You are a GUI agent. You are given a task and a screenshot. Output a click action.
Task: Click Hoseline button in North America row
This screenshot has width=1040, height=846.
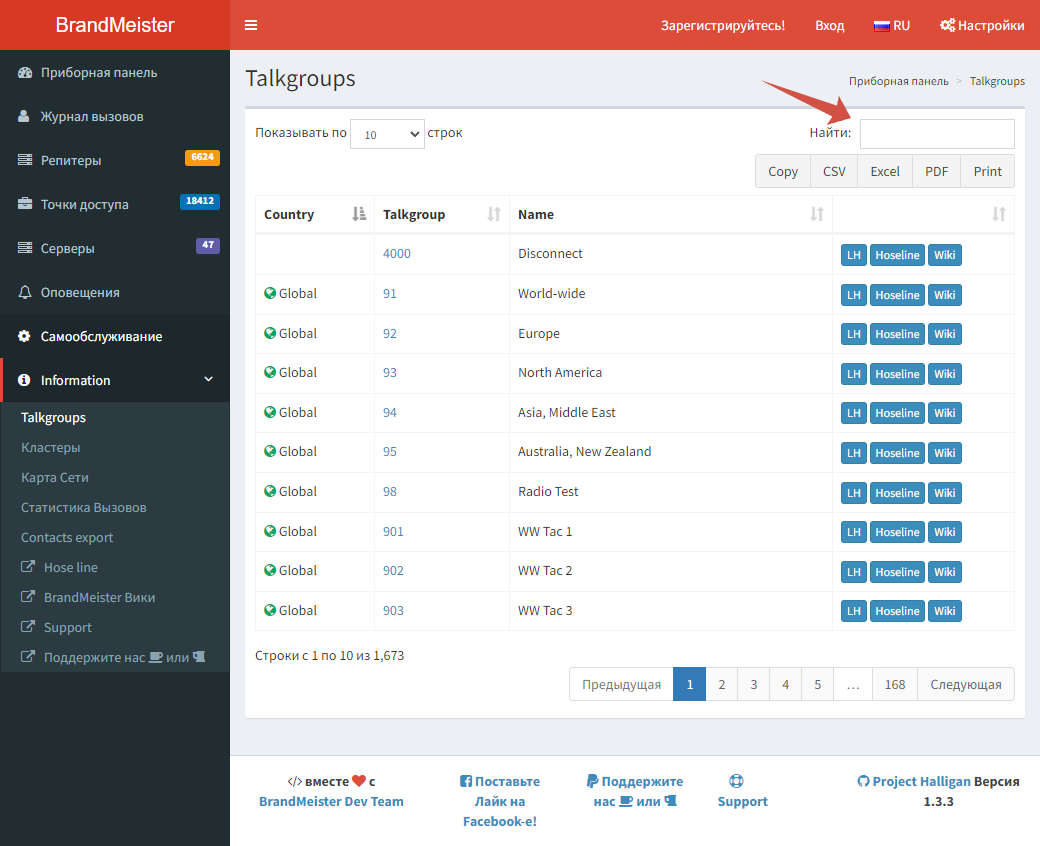pos(897,374)
